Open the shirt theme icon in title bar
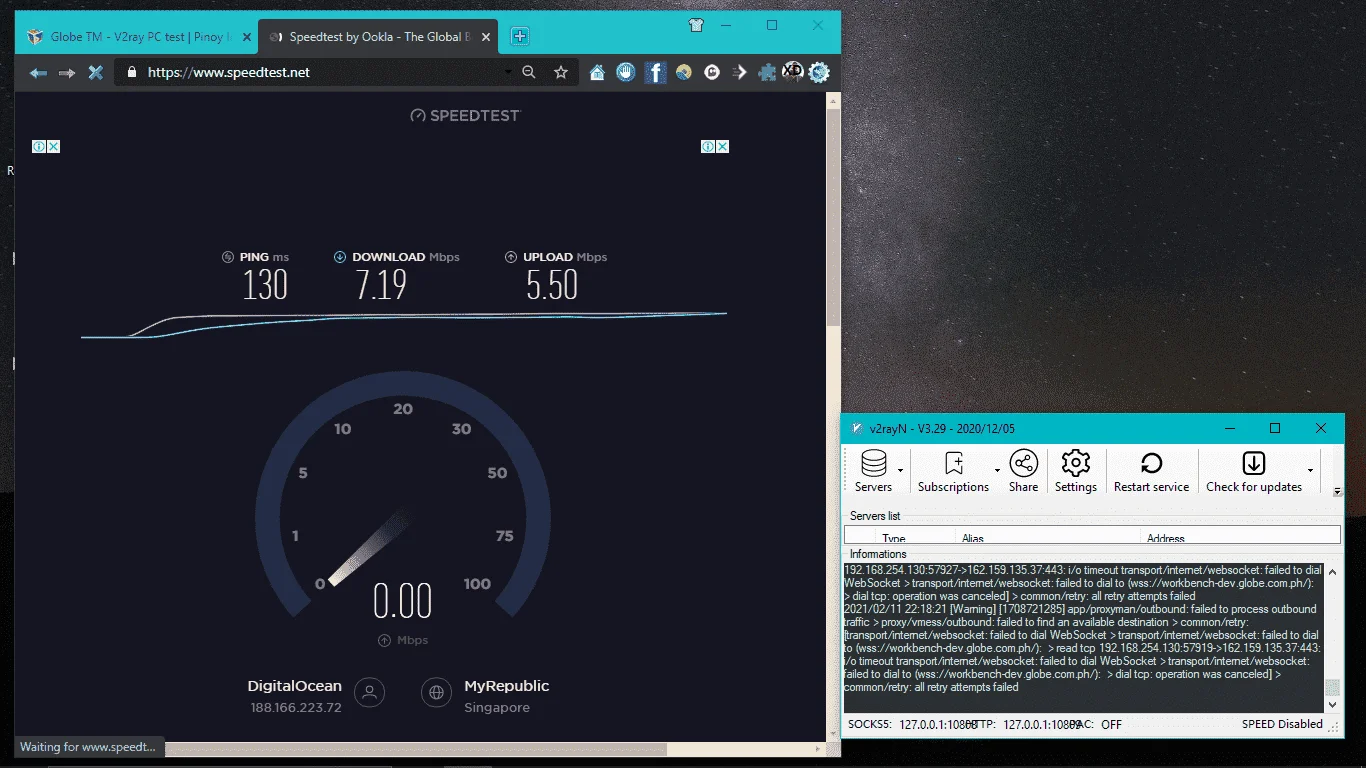This screenshot has height=768, width=1366. (697, 25)
